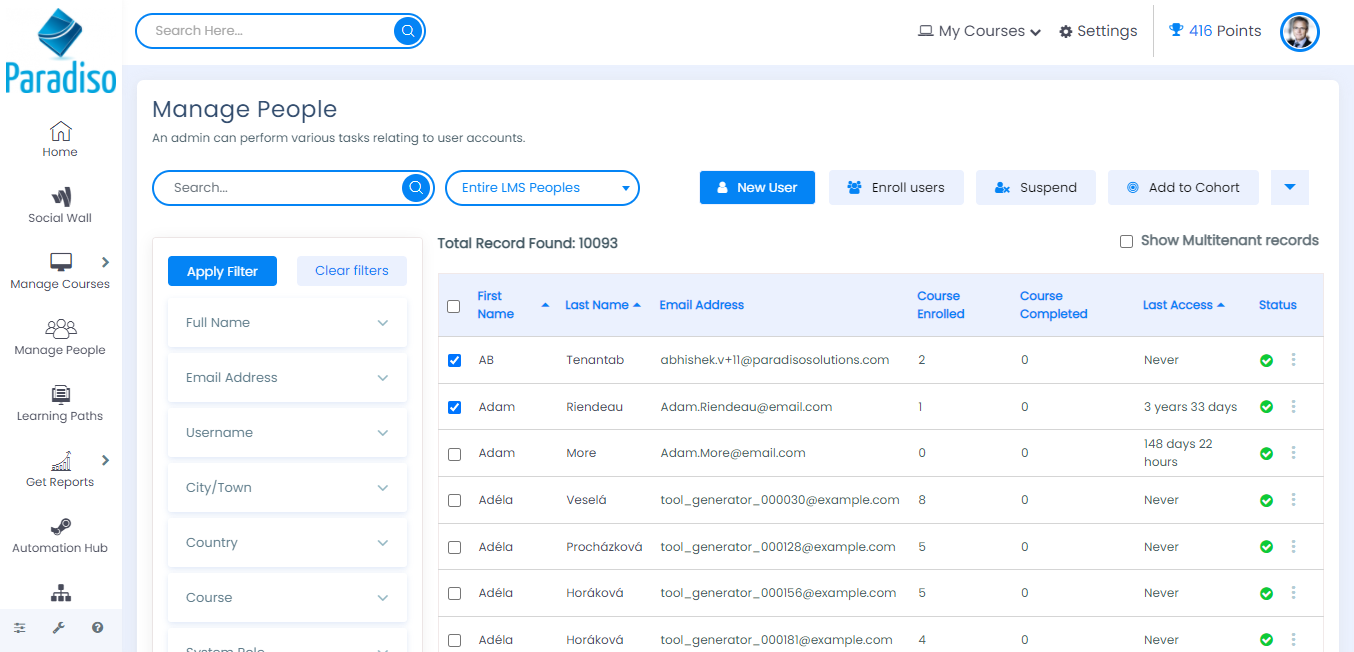Screen dimensions: 1354x652
Task: Click the New User button
Action: tap(757, 187)
